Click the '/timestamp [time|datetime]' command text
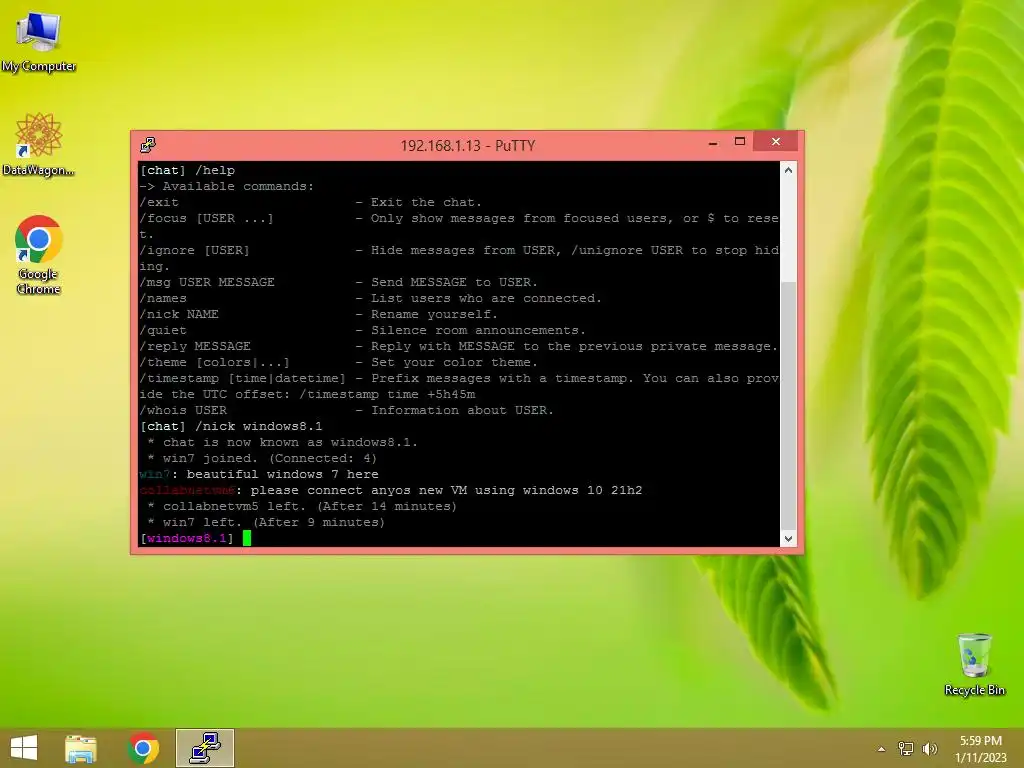 click(x=242, y=378)
